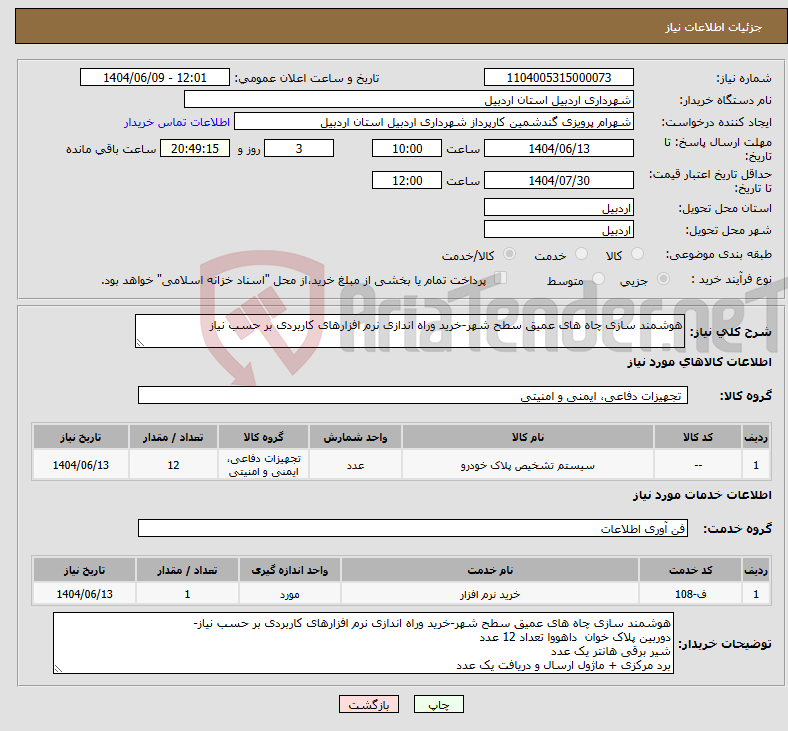The height and width of the screenshot is (731, 788).
Task: Select the کالا/خدمت radio button
Action: [x=509, y=254]
